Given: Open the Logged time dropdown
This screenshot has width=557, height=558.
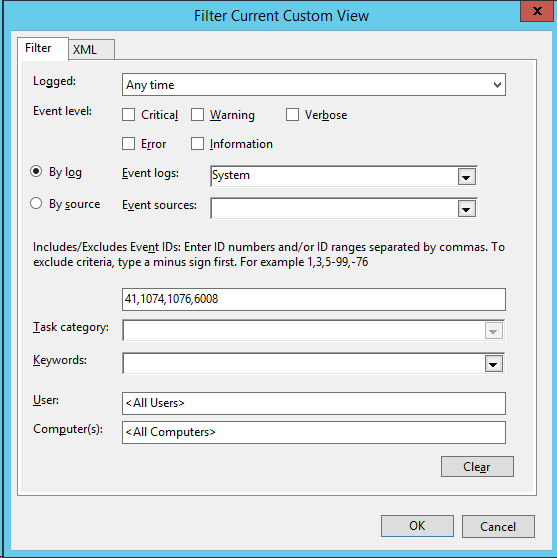Looking at the screenshot, I should 314,85.
